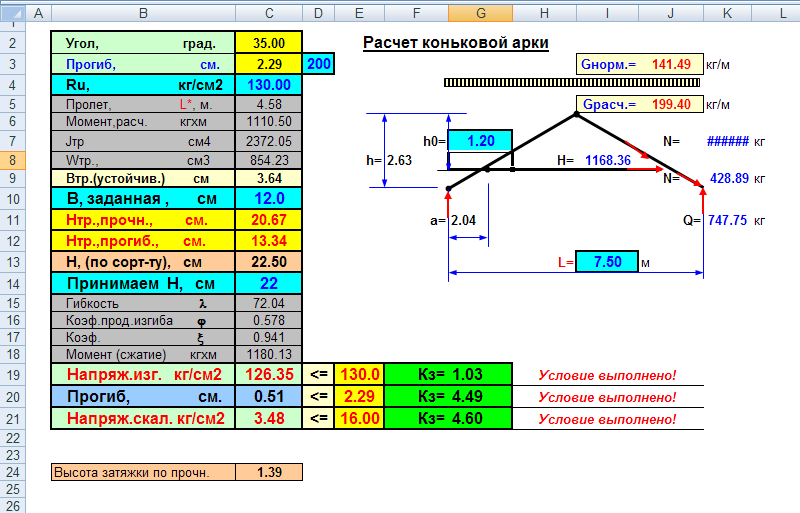The image size is (800, 513).
Task: Click the span L= 7.50 cell
Action: point(607,262)
